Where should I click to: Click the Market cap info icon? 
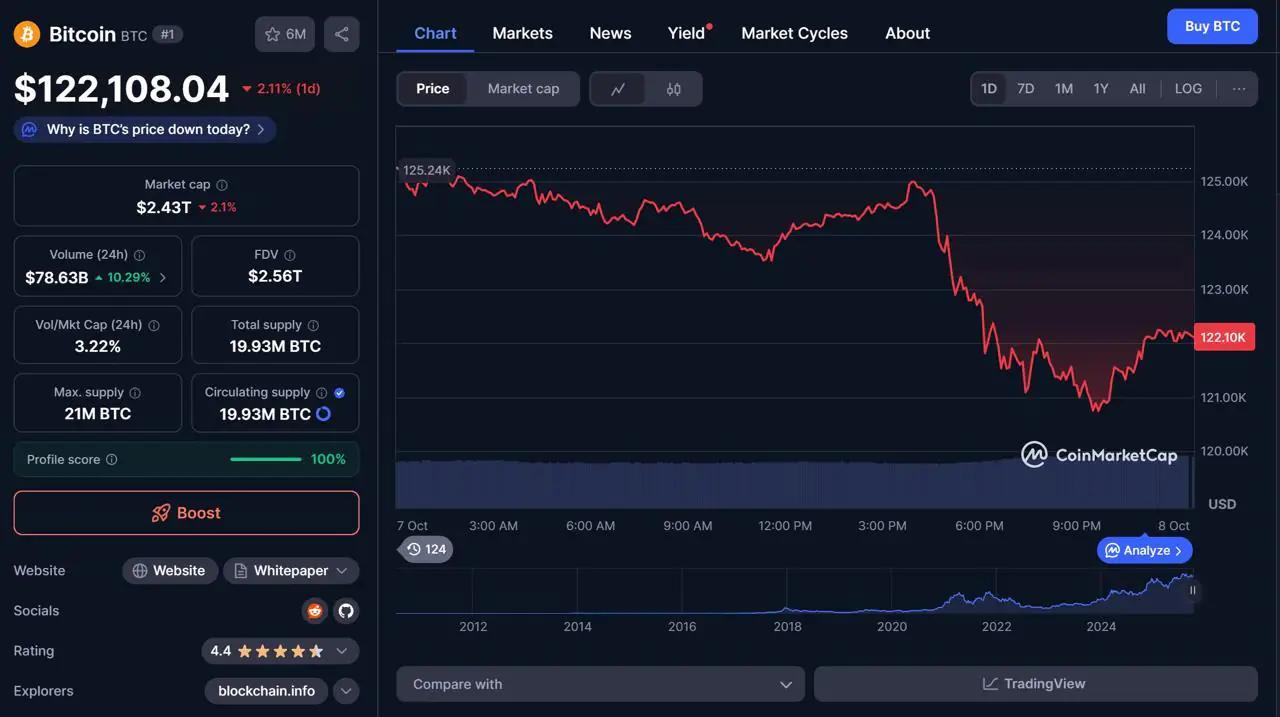pos(222,185)
